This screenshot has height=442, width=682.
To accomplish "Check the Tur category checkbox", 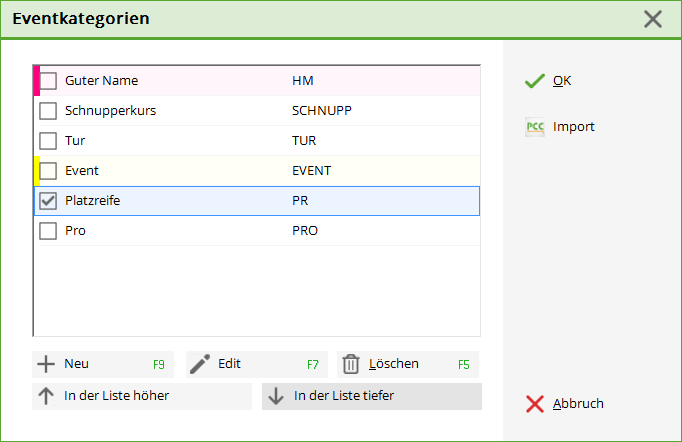I will [x=48, y=141].
